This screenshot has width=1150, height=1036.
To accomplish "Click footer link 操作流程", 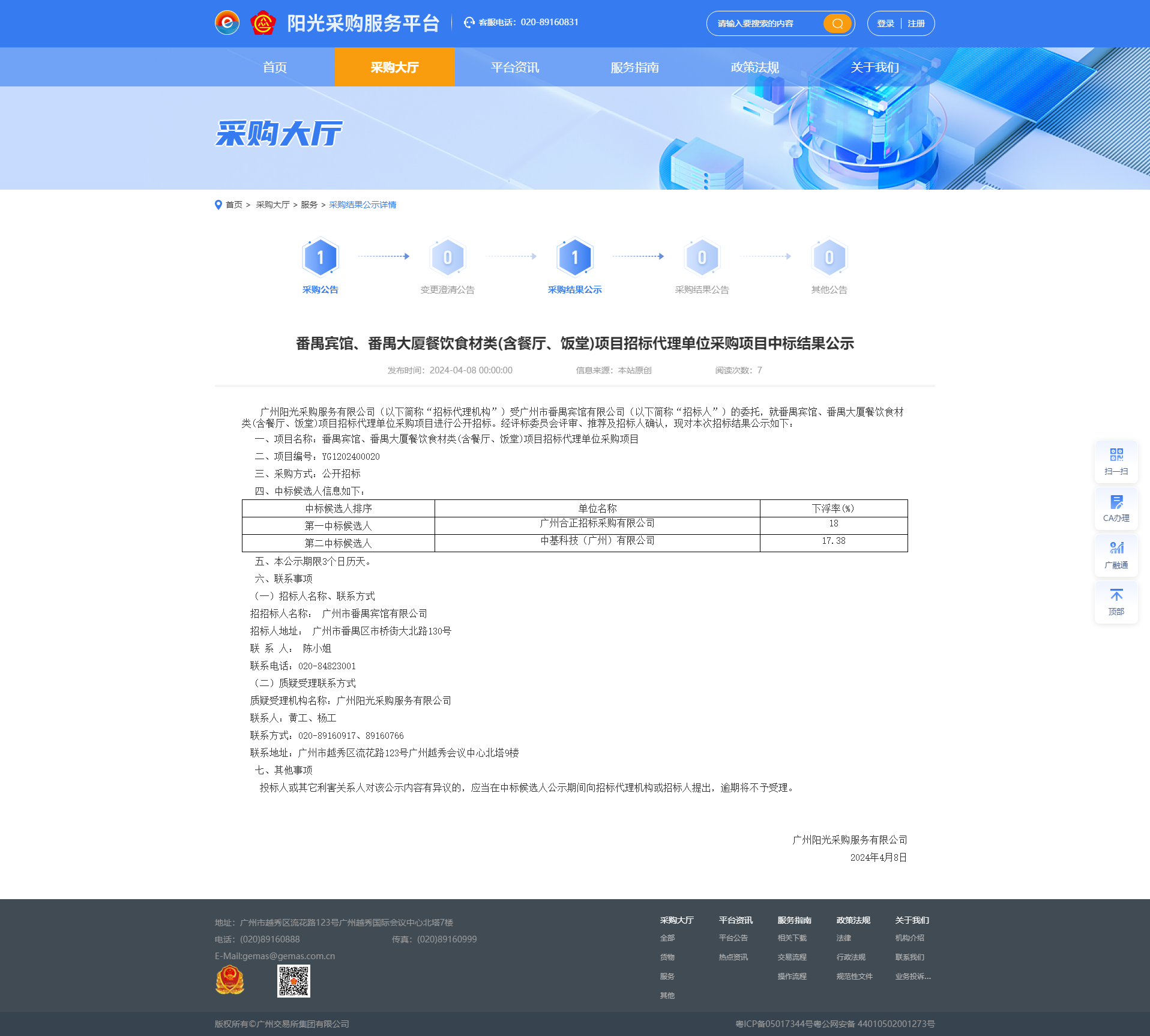I will [792, 977].
